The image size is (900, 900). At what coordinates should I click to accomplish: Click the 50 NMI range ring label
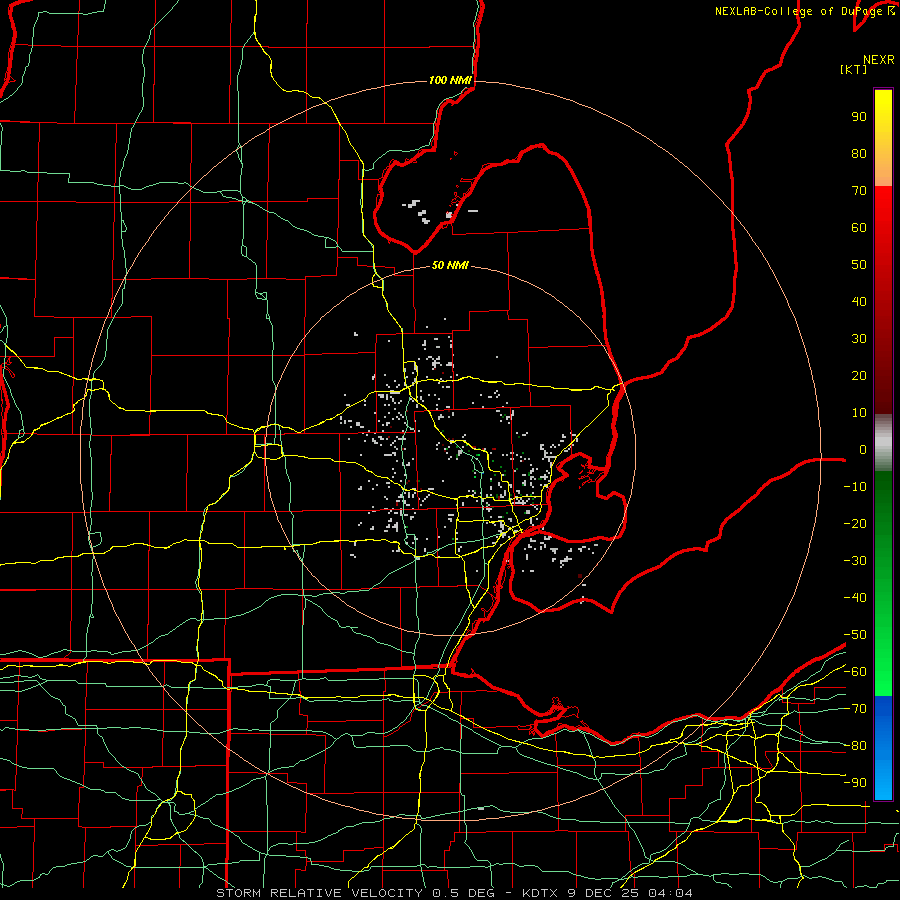click(450, 265)
